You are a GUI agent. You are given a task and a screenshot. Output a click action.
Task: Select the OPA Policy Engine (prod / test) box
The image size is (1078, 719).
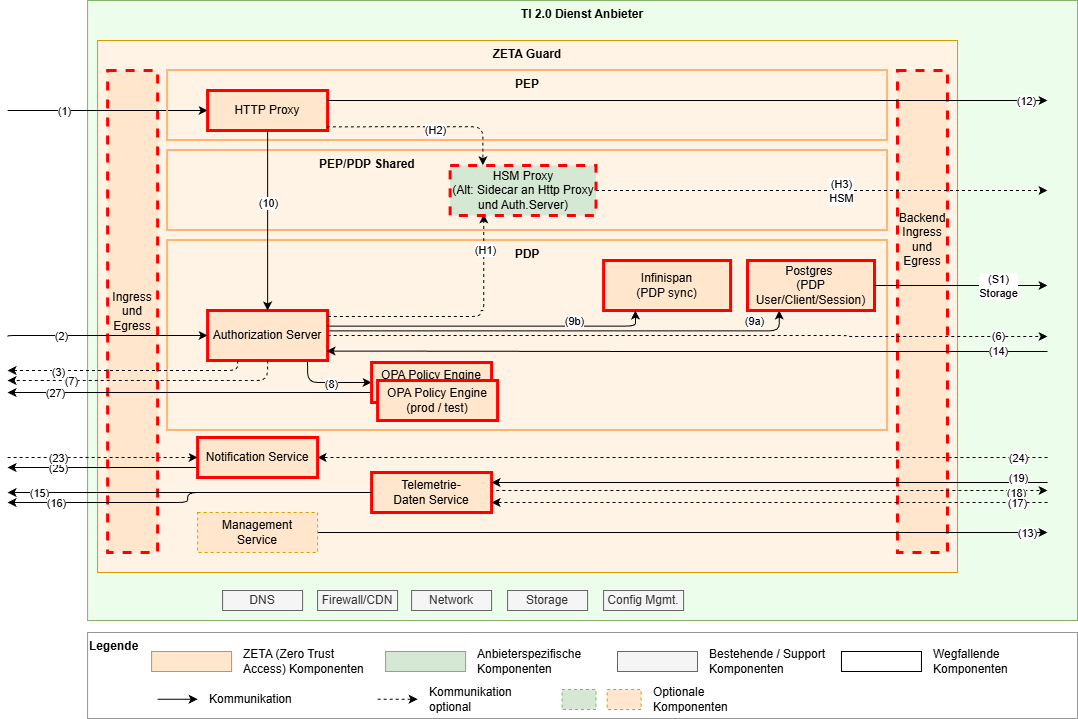[x=437, y=401]
